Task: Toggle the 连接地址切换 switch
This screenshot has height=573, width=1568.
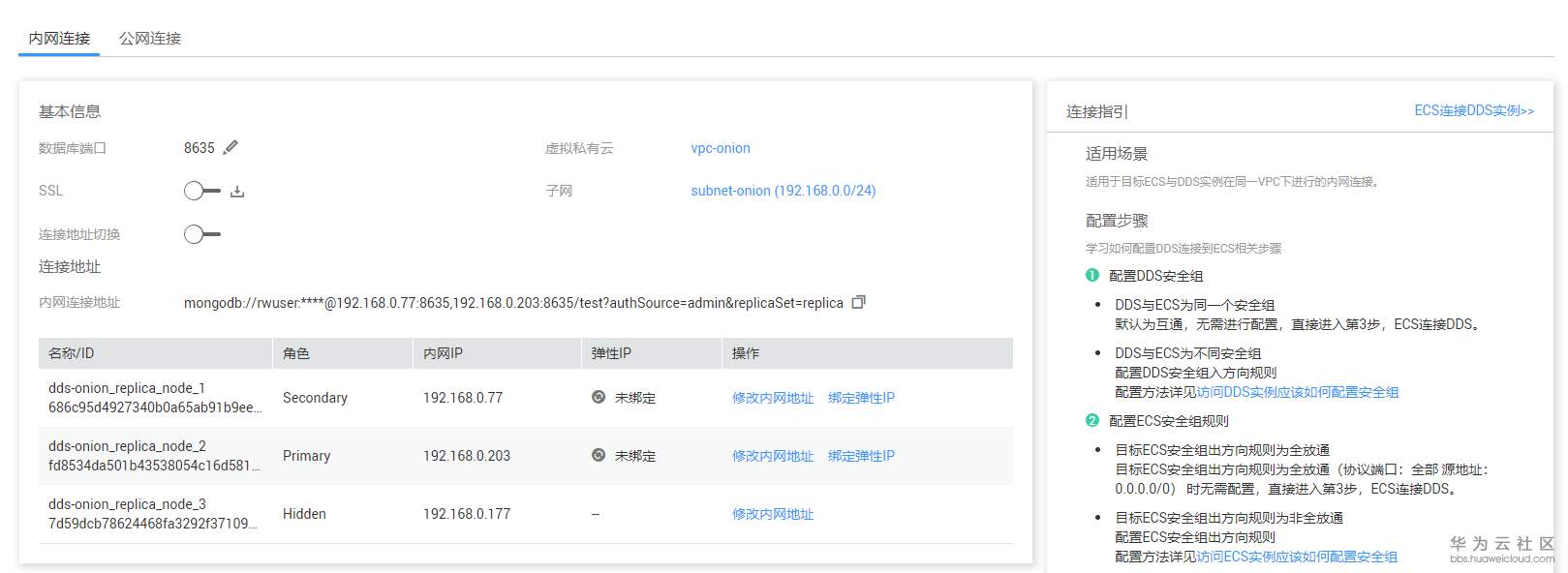Action: (x=202, y=234)
